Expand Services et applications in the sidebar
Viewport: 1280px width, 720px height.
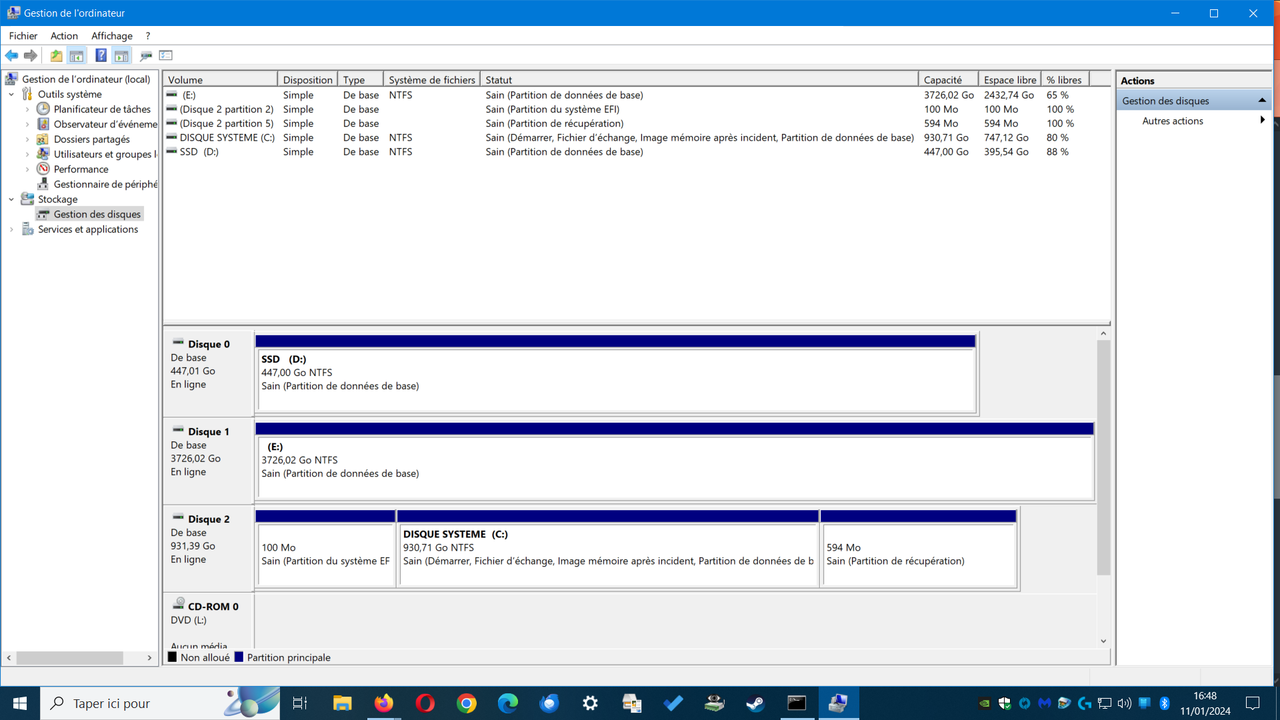pos(11,229)
